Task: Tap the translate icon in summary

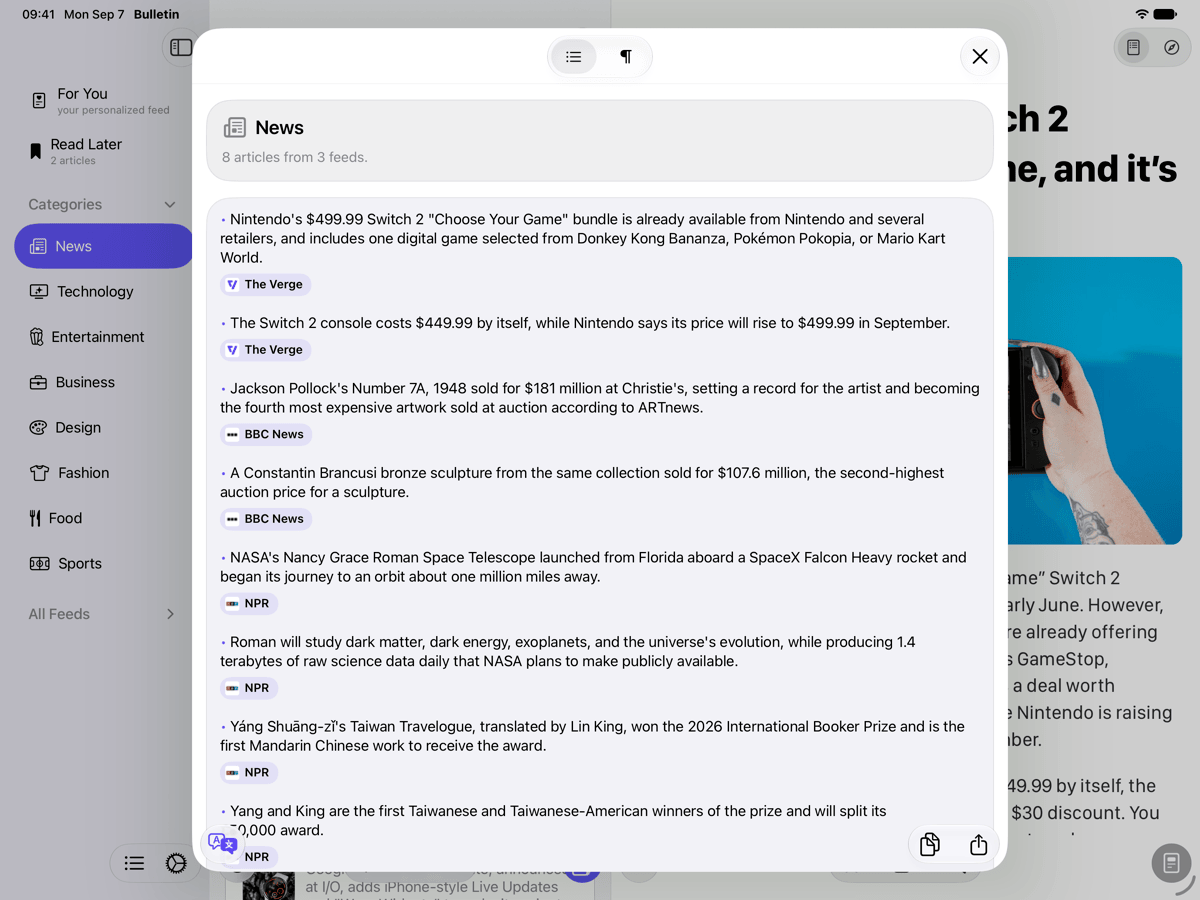Action: coord(223,843)
